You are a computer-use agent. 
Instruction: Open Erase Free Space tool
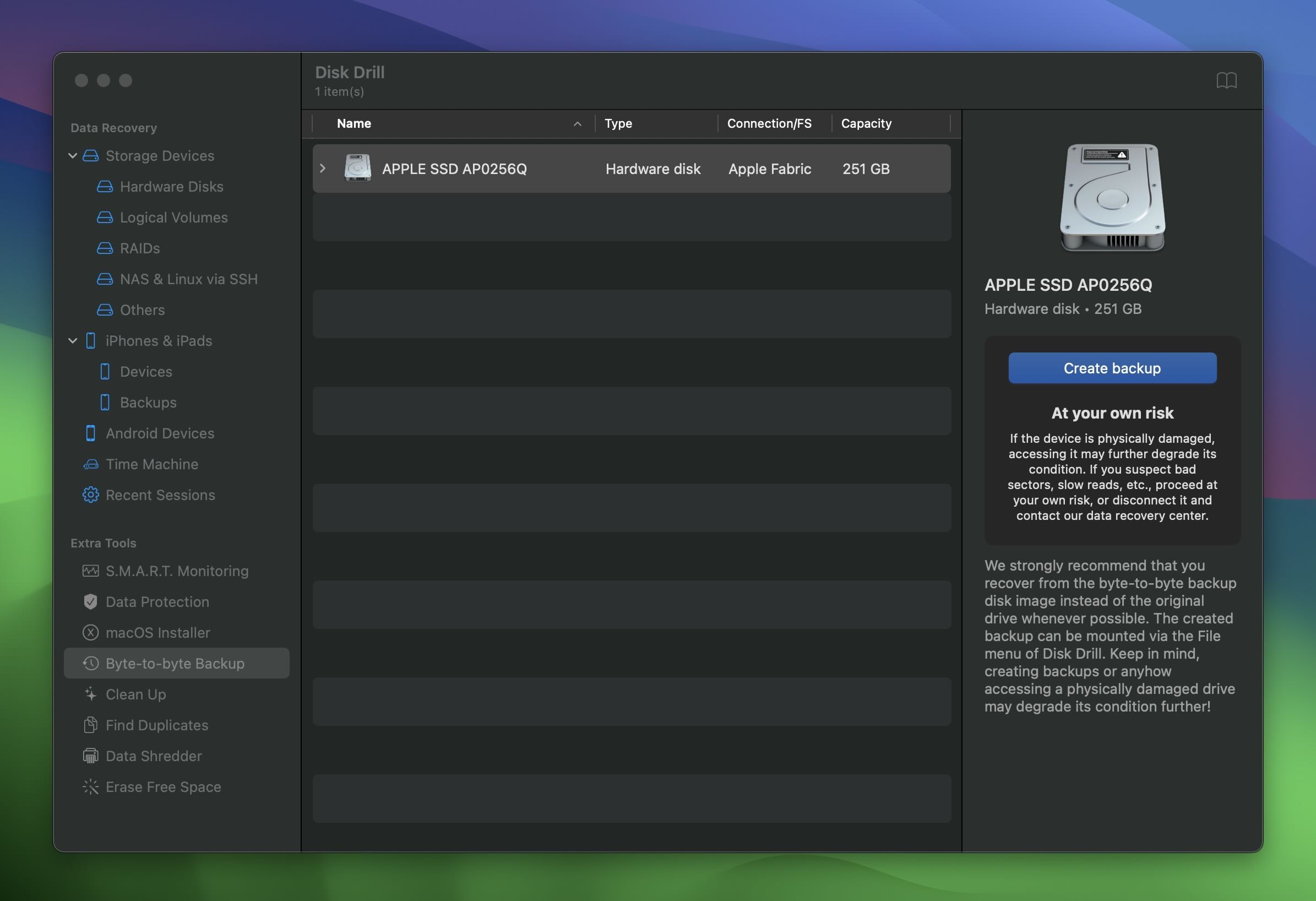tap(163, 787)
